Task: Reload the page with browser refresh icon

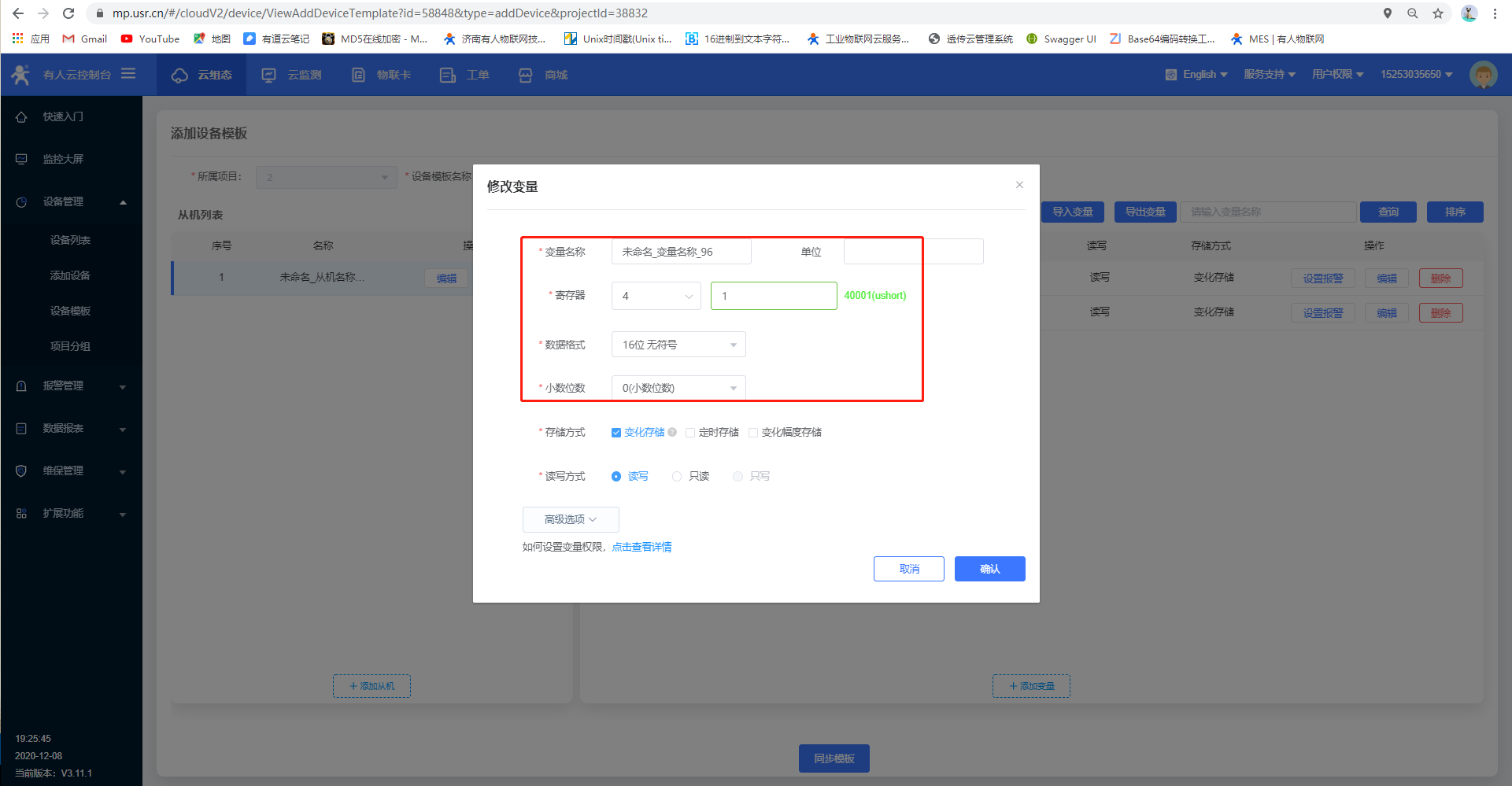Action: (x=68, y=13)
